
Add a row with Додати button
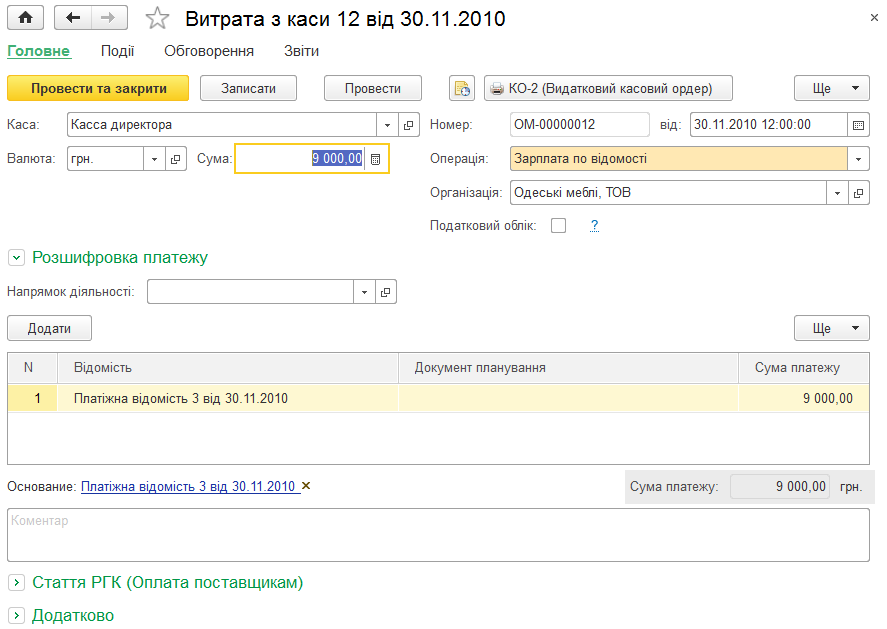tap(49, 328)
